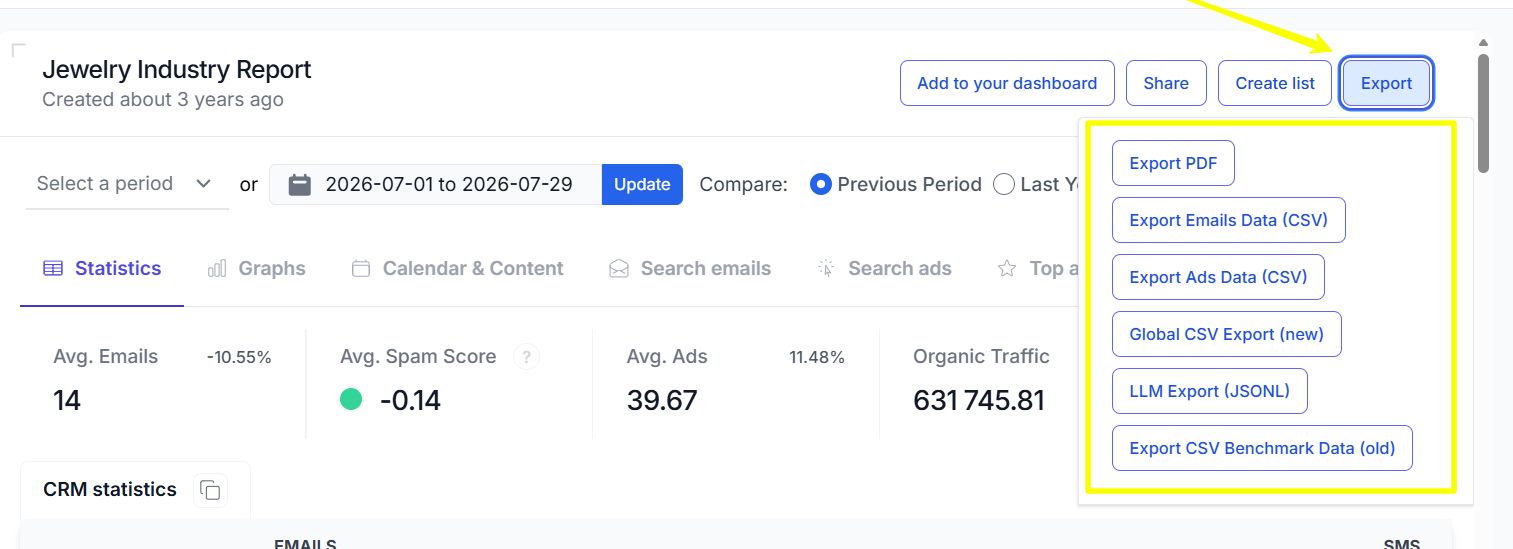Screen dimensions: 1513x549
Task: Choose Export PDF from the menu
Action: [1173, 163]
